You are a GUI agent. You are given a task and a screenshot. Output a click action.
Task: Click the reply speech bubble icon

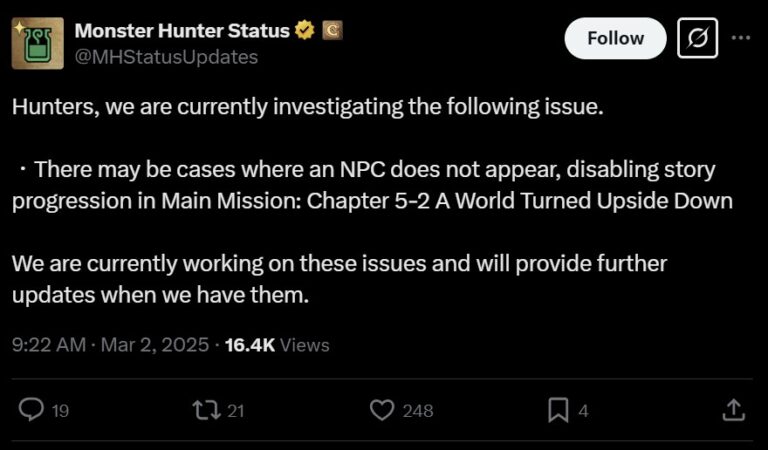pyautogui.click(x=32, y=409)
